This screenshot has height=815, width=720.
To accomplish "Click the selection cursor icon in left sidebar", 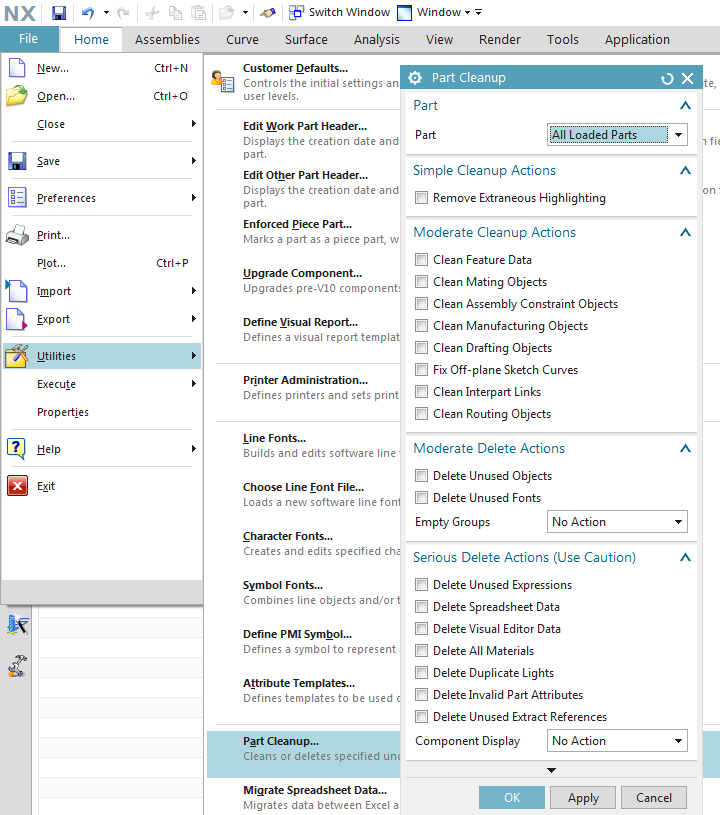I will coord(18,625).
